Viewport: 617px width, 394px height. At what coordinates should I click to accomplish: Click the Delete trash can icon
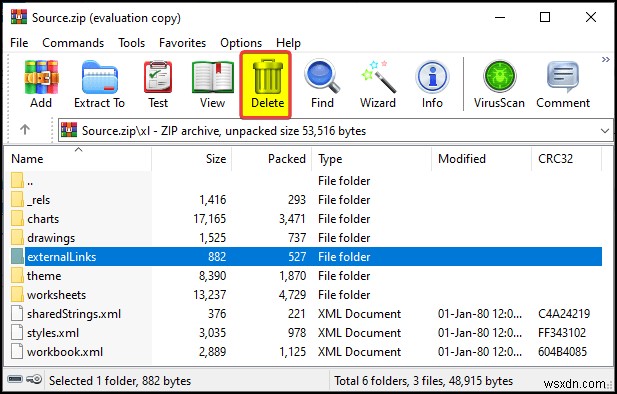(268, 76)
